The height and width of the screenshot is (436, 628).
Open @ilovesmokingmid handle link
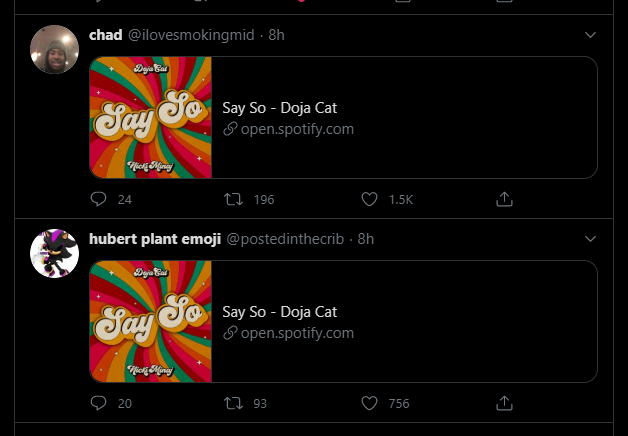[190, 35]
